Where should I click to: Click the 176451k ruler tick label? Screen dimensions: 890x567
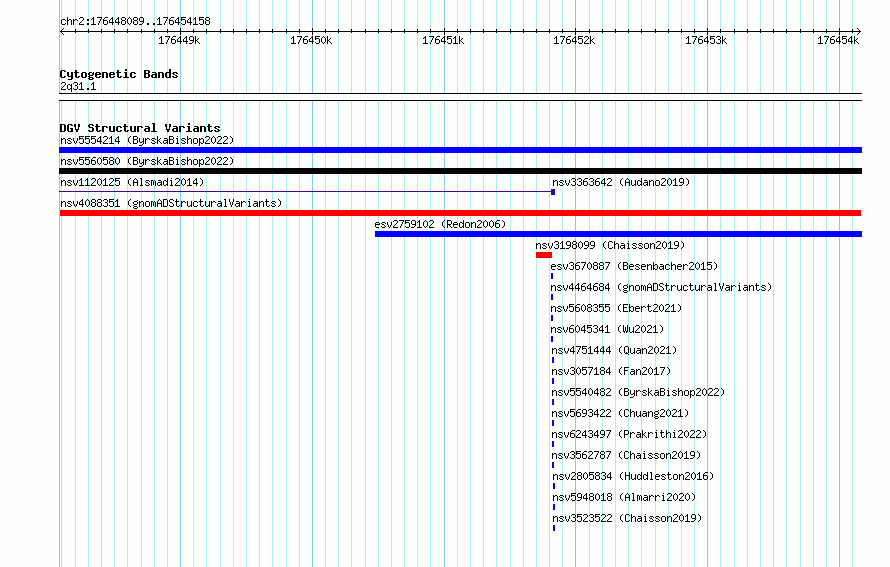tap(443, 40)
